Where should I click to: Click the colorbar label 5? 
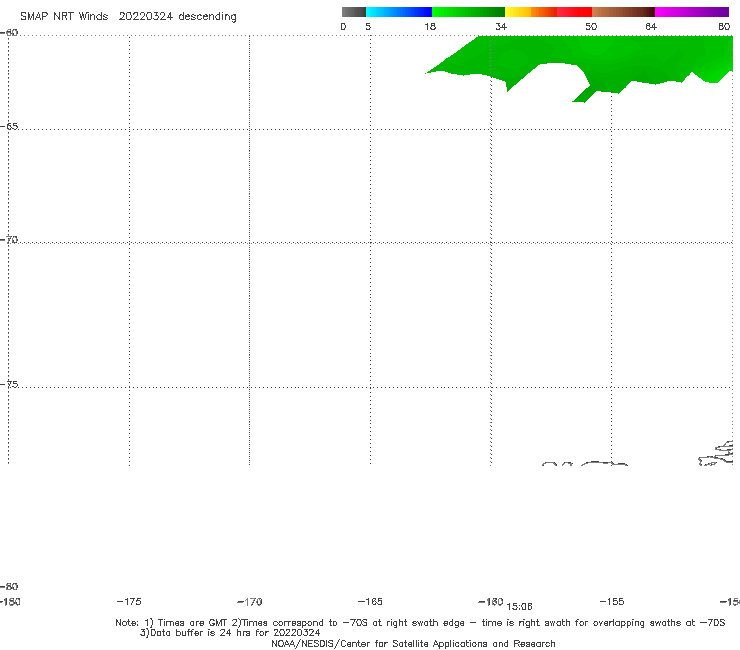click(368, 27)
